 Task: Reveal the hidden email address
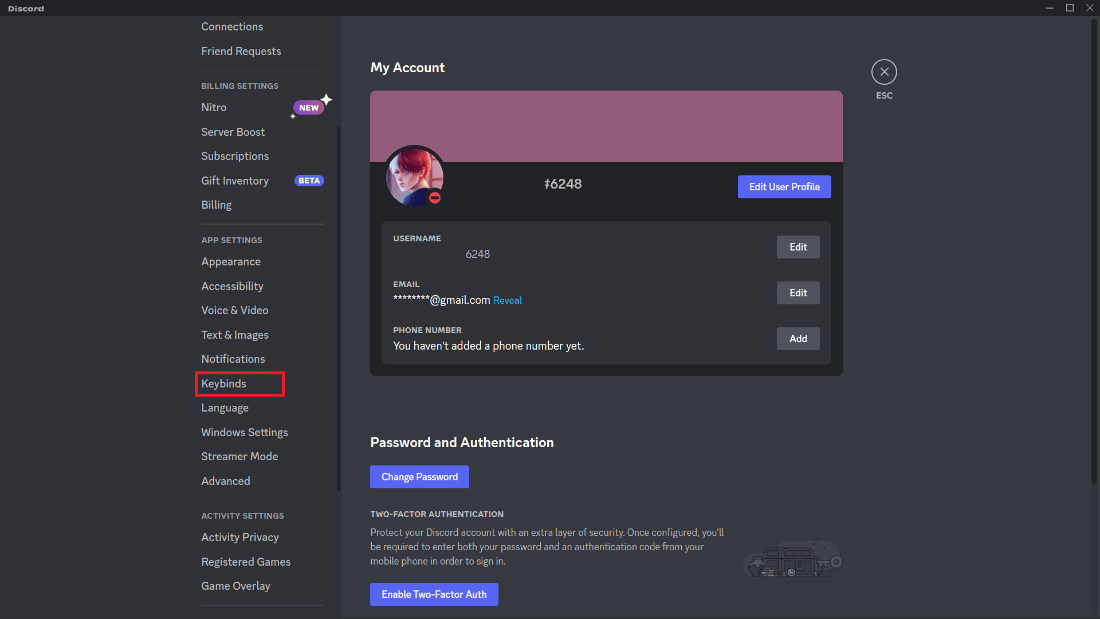pos(507,299)
